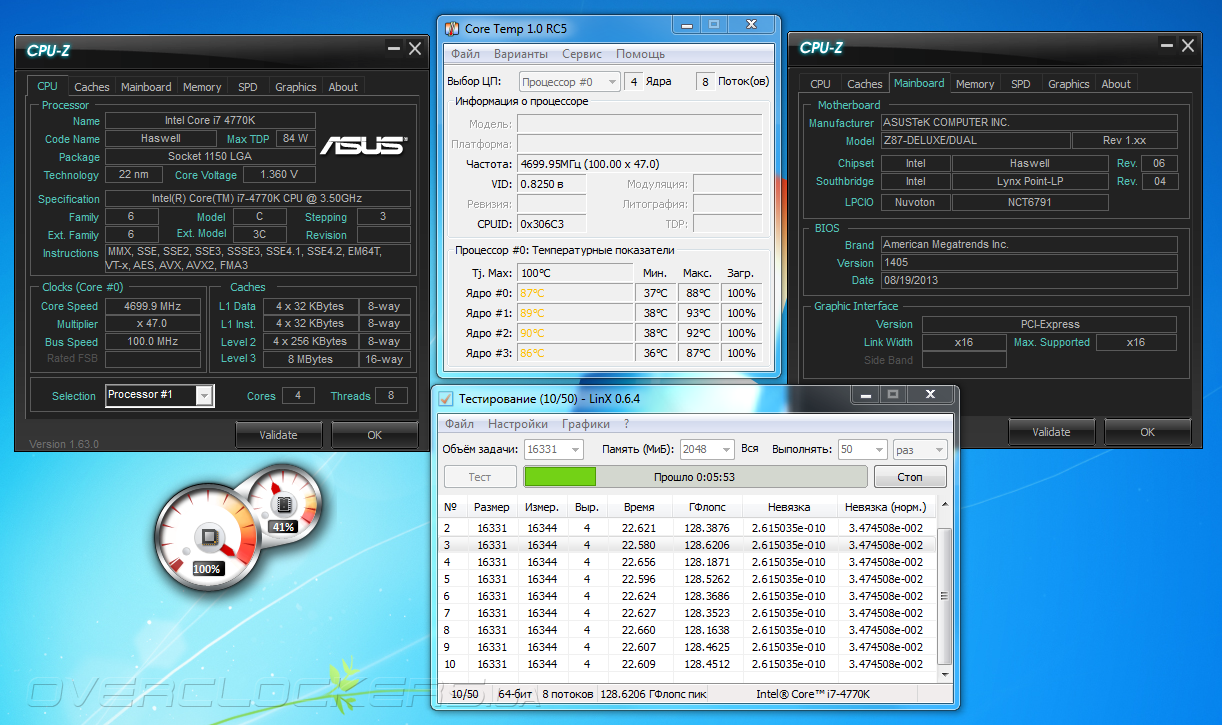The image size is (1222, 725).
Task: Open the LinX run count dropdown
Action: pyautogui.click(x=862, y=450)
